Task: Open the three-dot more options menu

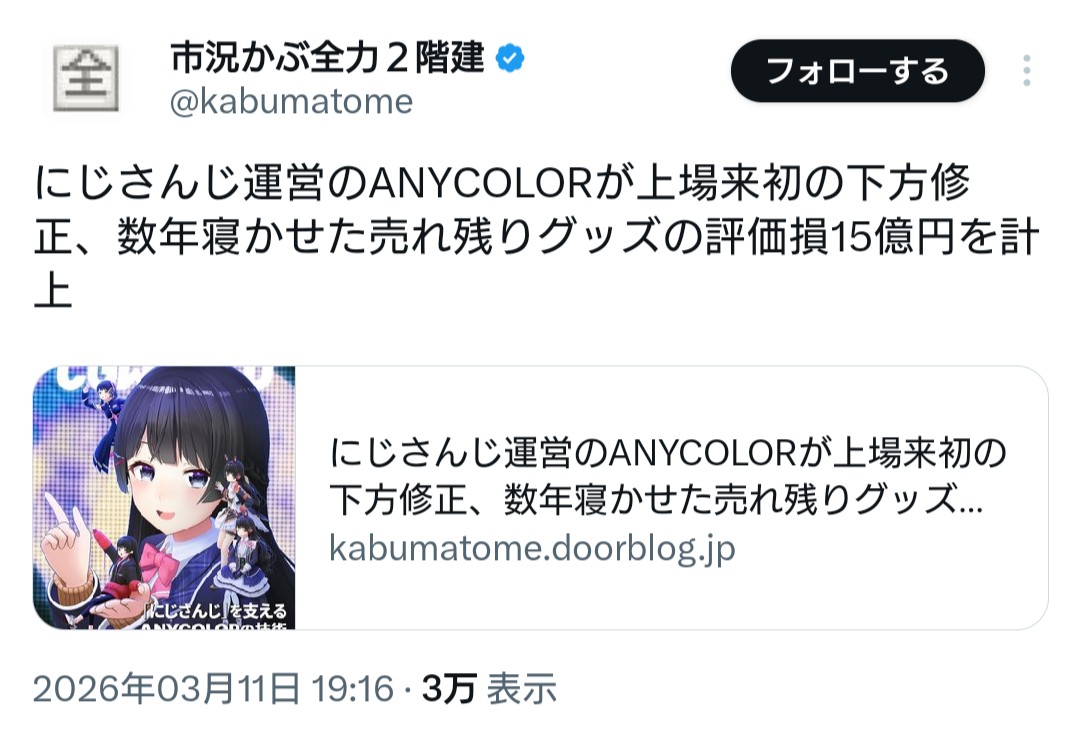Action: click(x=1026, y=71)
